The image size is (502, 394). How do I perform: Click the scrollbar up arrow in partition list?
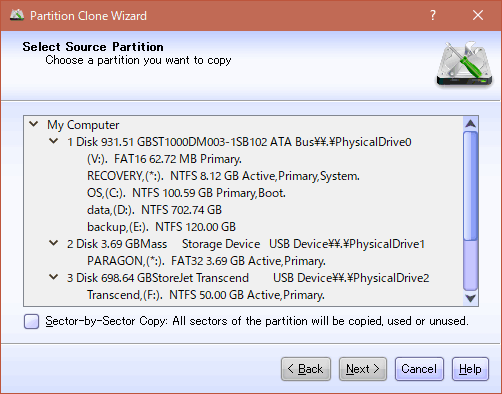coord(470,124)
